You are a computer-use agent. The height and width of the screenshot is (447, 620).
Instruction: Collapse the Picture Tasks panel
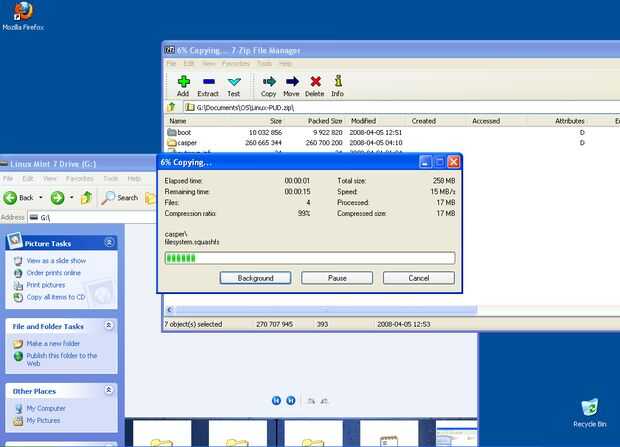click(109, 242)
